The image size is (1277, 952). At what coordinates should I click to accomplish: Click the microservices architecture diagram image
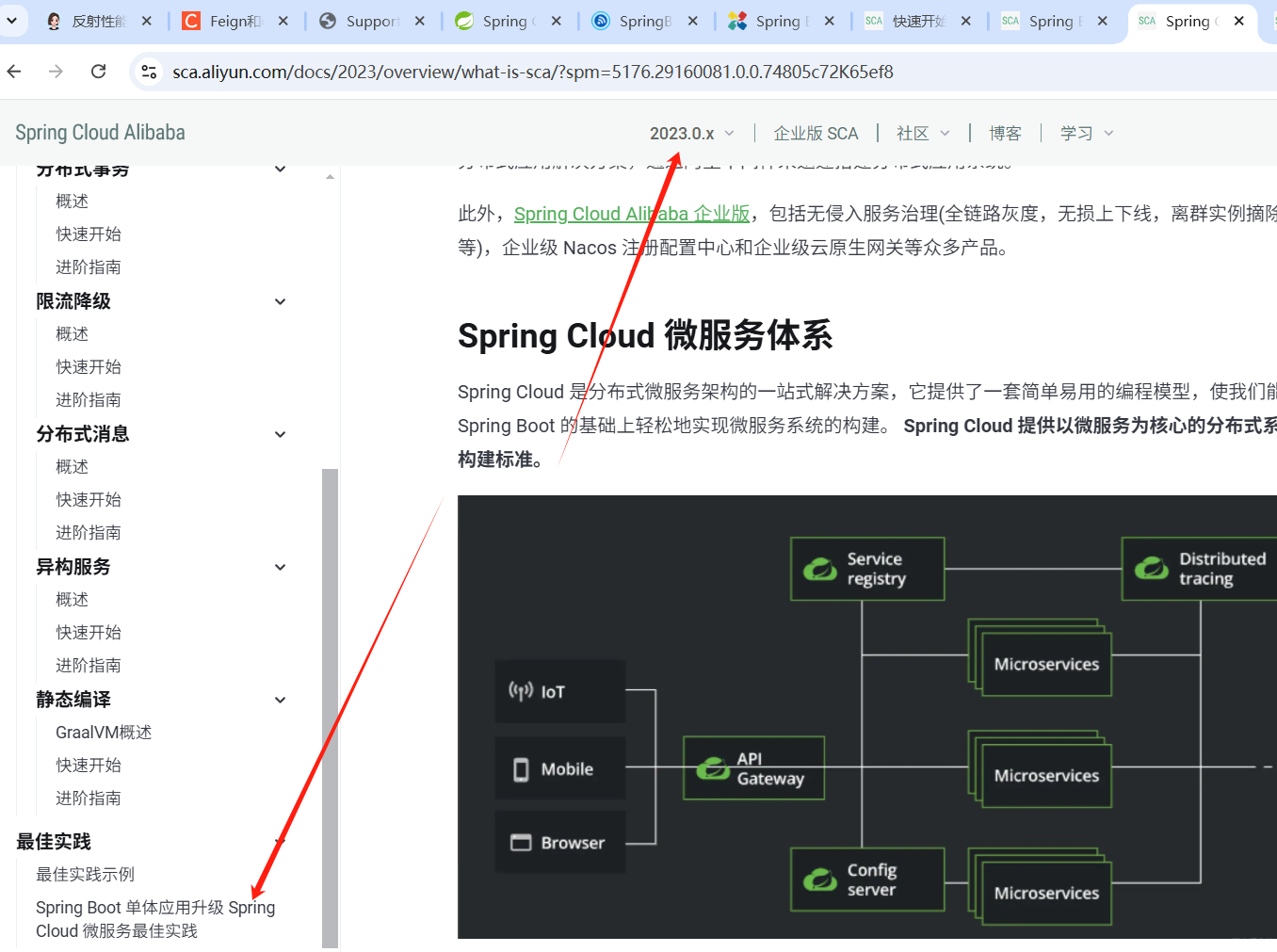867,717
